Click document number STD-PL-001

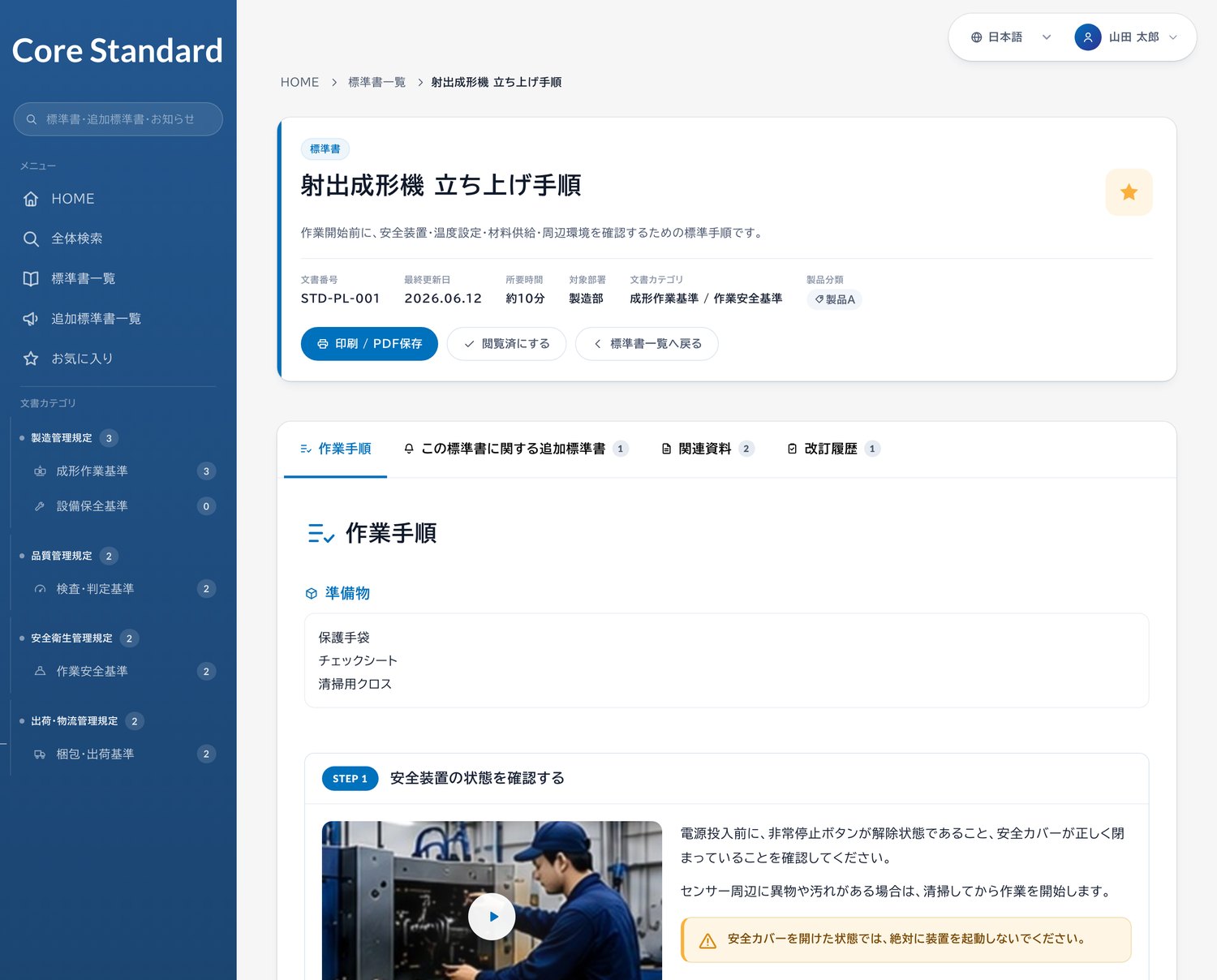[x=340, y=299]
